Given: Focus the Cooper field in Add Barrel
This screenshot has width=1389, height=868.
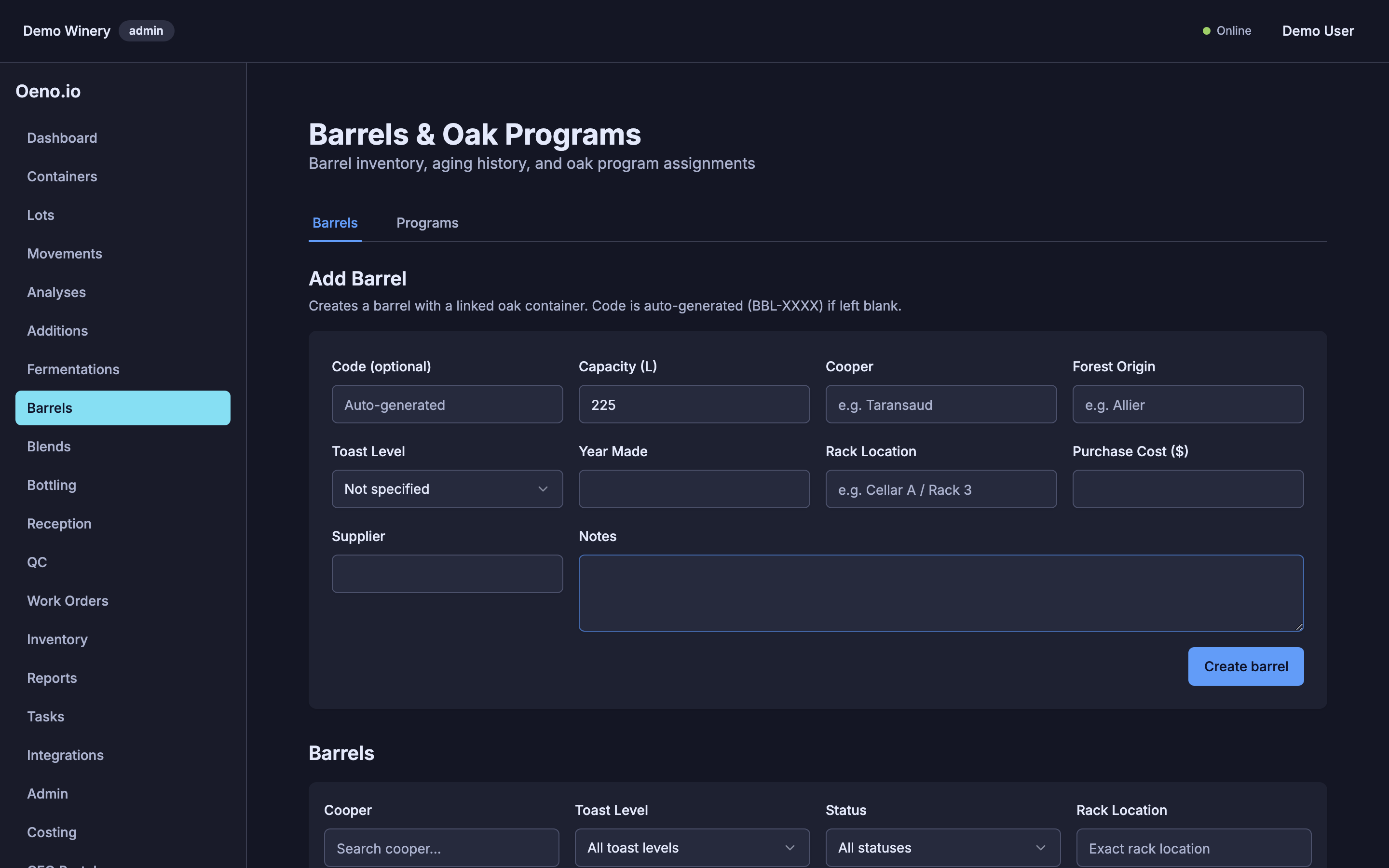Looking at the screenshot, I should coord(941,404).
